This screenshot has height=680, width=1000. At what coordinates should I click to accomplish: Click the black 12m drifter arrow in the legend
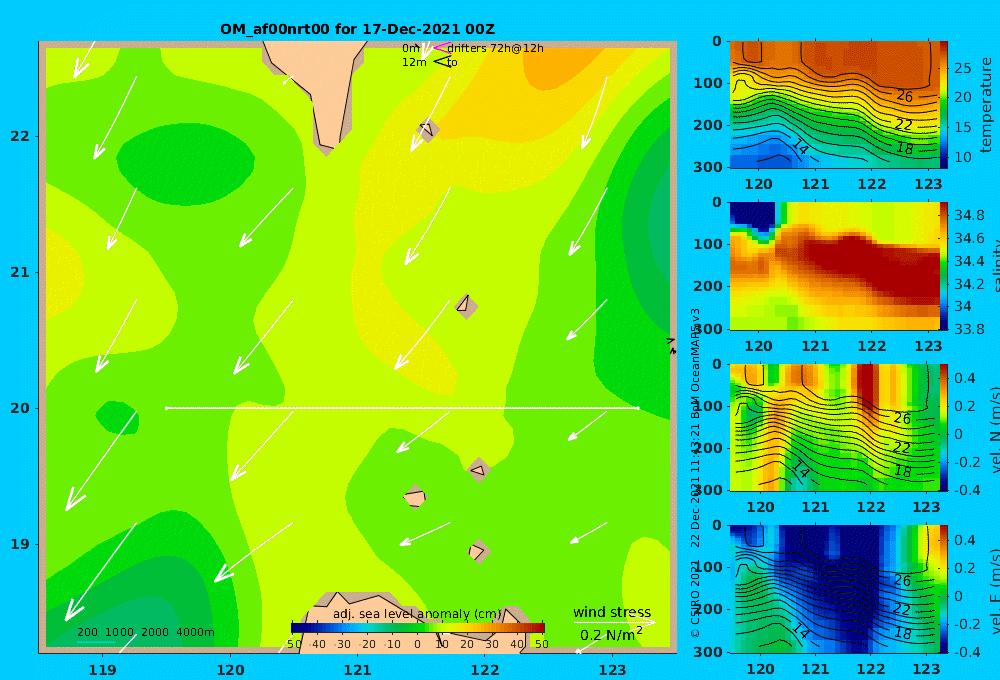point(442,61)
